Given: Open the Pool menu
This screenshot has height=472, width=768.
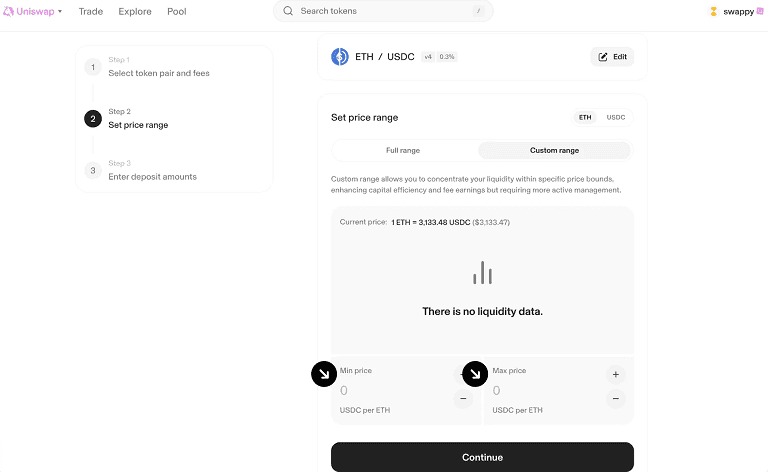Looking at the screenshot, I should coord(177,11).
